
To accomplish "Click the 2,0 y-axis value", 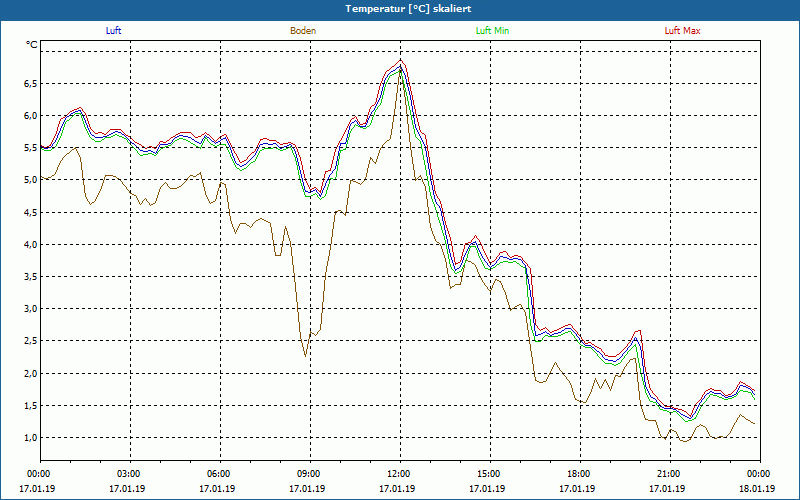I will tap(31, 373).
